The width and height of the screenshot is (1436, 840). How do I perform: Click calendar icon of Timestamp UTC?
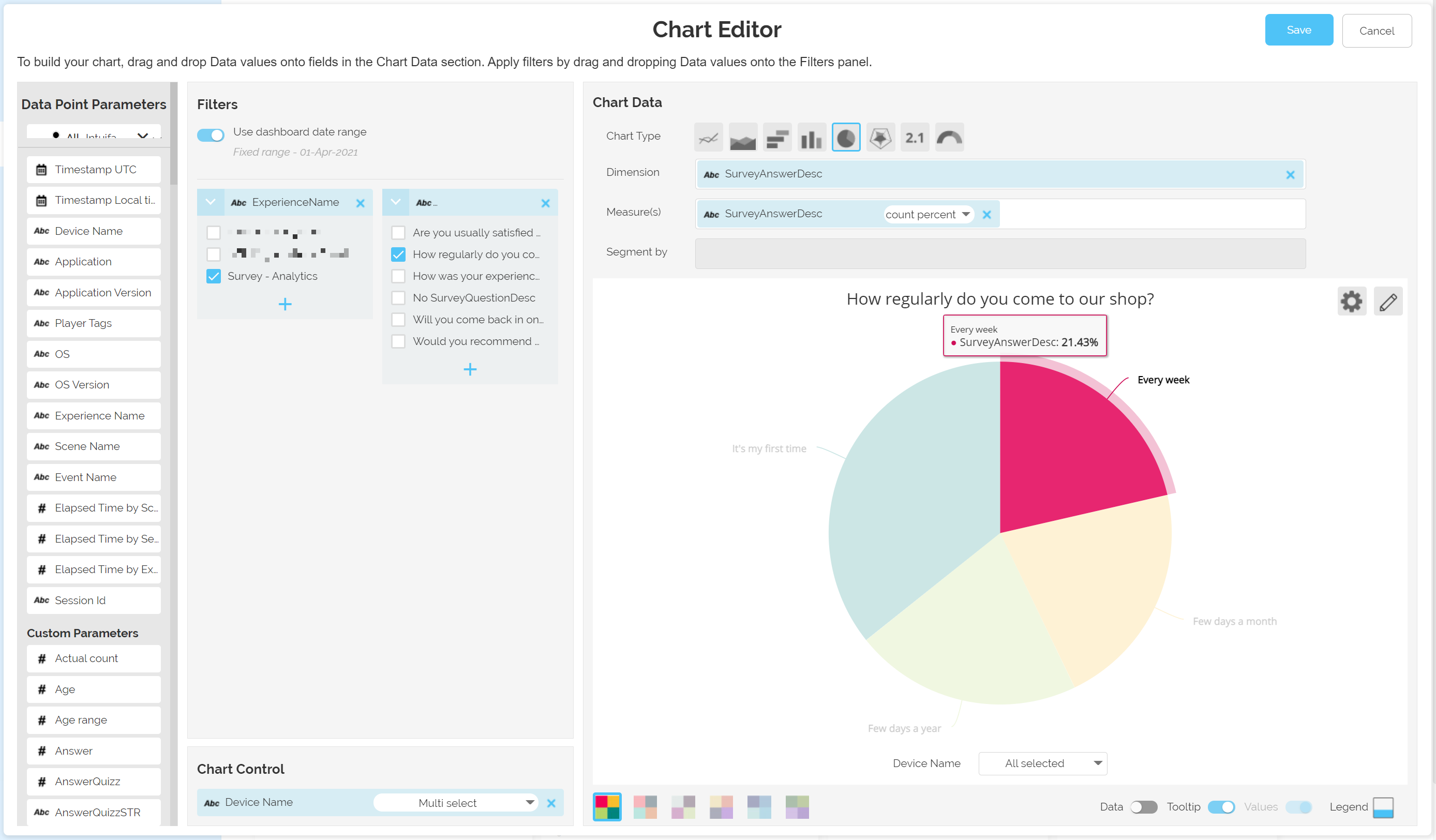pyautogui.click(x=41, y=170)
